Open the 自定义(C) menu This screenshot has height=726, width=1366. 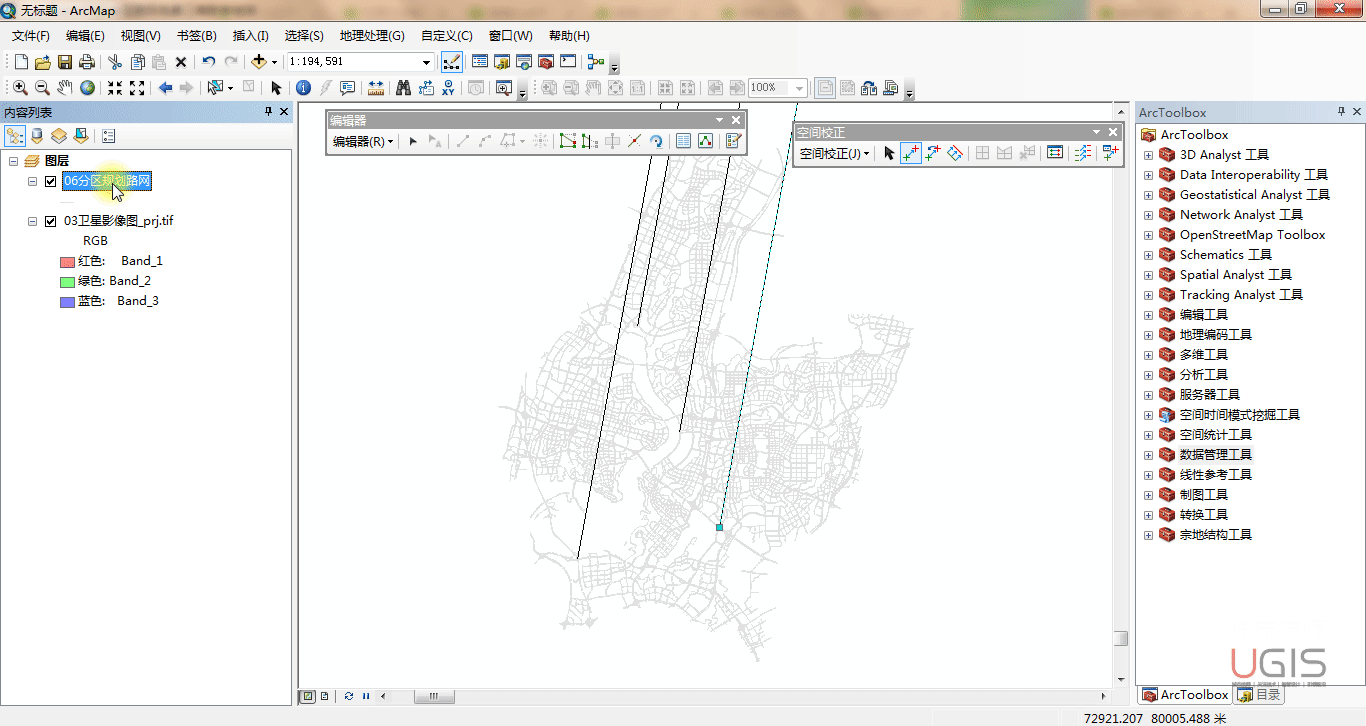pos(447,35)
